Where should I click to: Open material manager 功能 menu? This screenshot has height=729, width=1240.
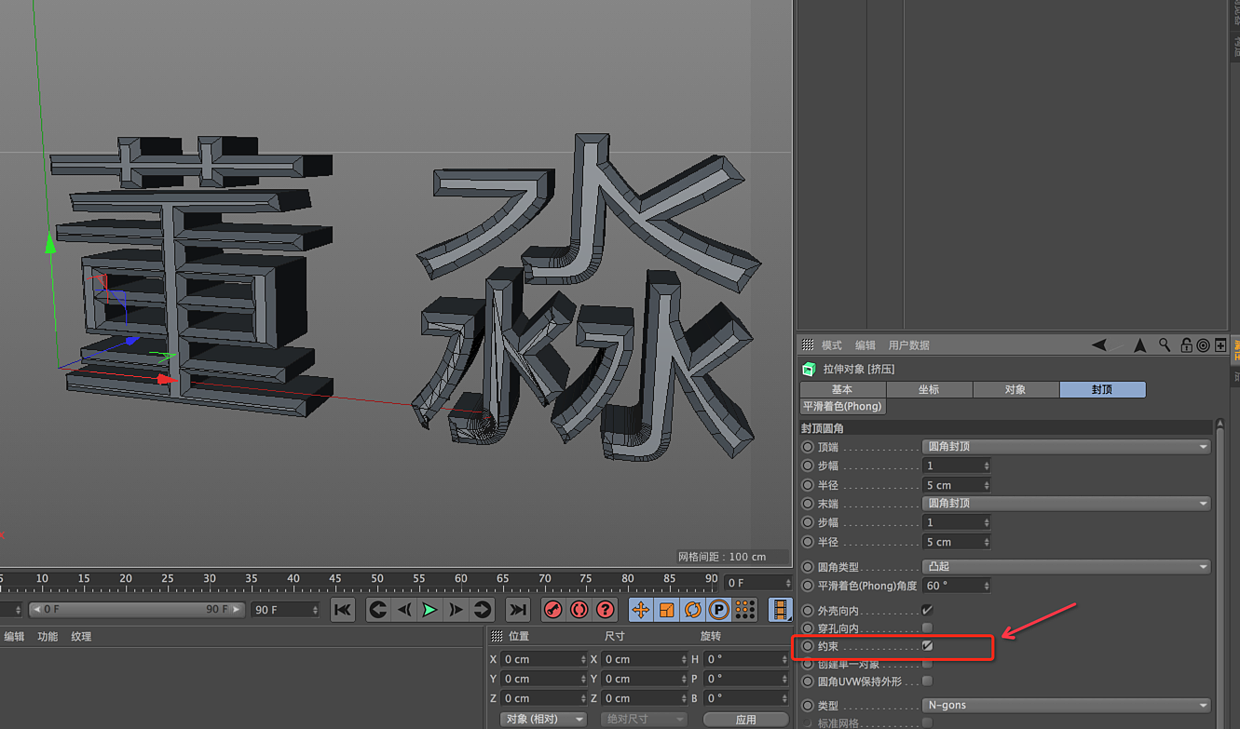[48, 636]
